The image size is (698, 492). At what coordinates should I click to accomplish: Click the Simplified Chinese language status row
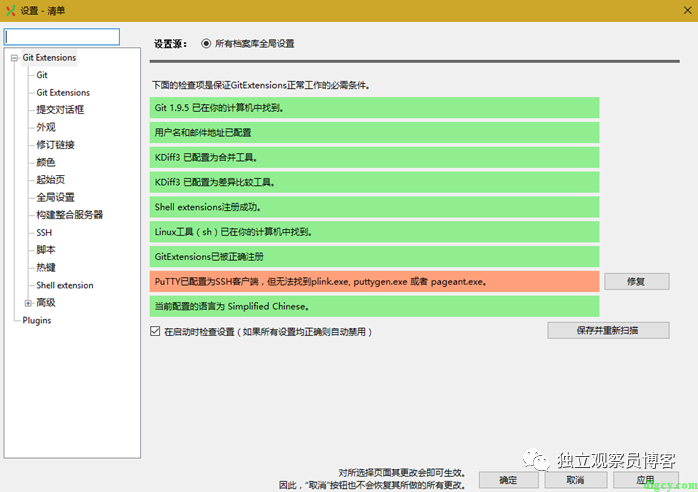(374, 307)
